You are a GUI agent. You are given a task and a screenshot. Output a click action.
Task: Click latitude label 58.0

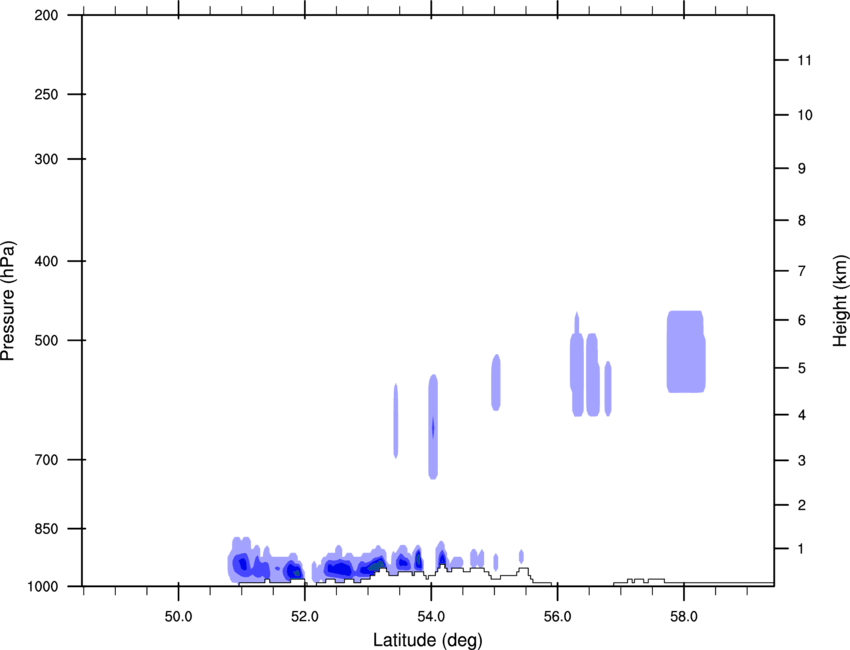click(x=684, y=617)
